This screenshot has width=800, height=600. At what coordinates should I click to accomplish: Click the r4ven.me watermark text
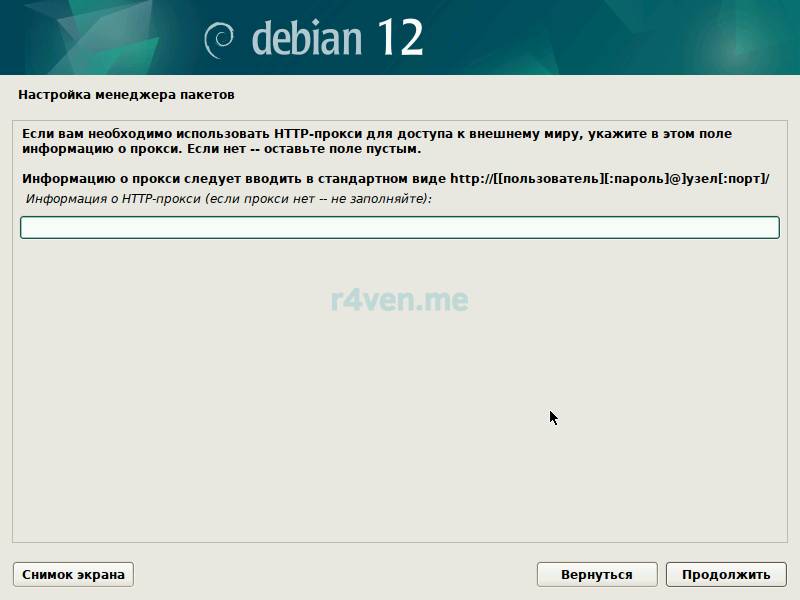[399, 299]
